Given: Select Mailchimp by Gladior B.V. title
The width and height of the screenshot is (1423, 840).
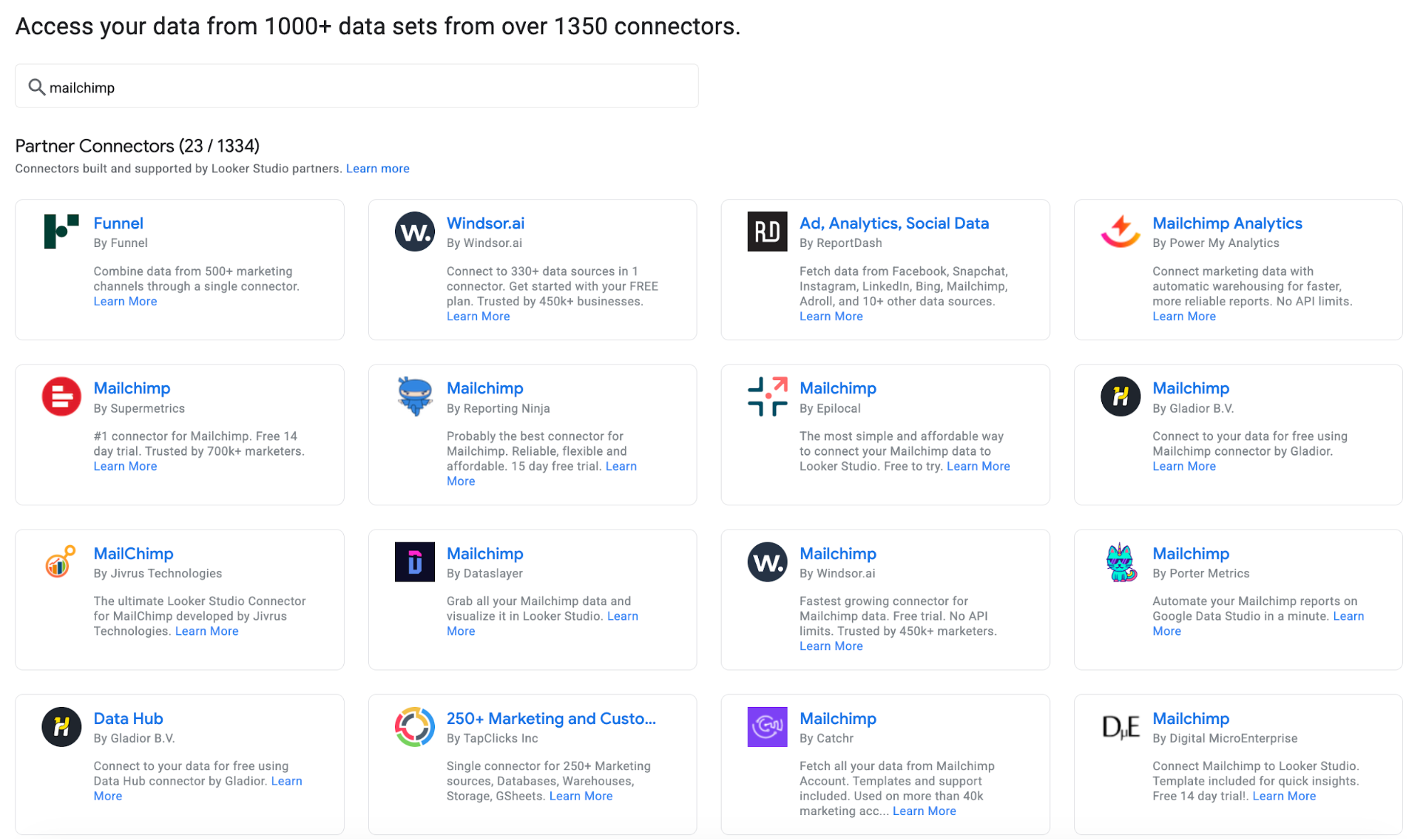Looking at the screenshot, I should click(1191, 388).
